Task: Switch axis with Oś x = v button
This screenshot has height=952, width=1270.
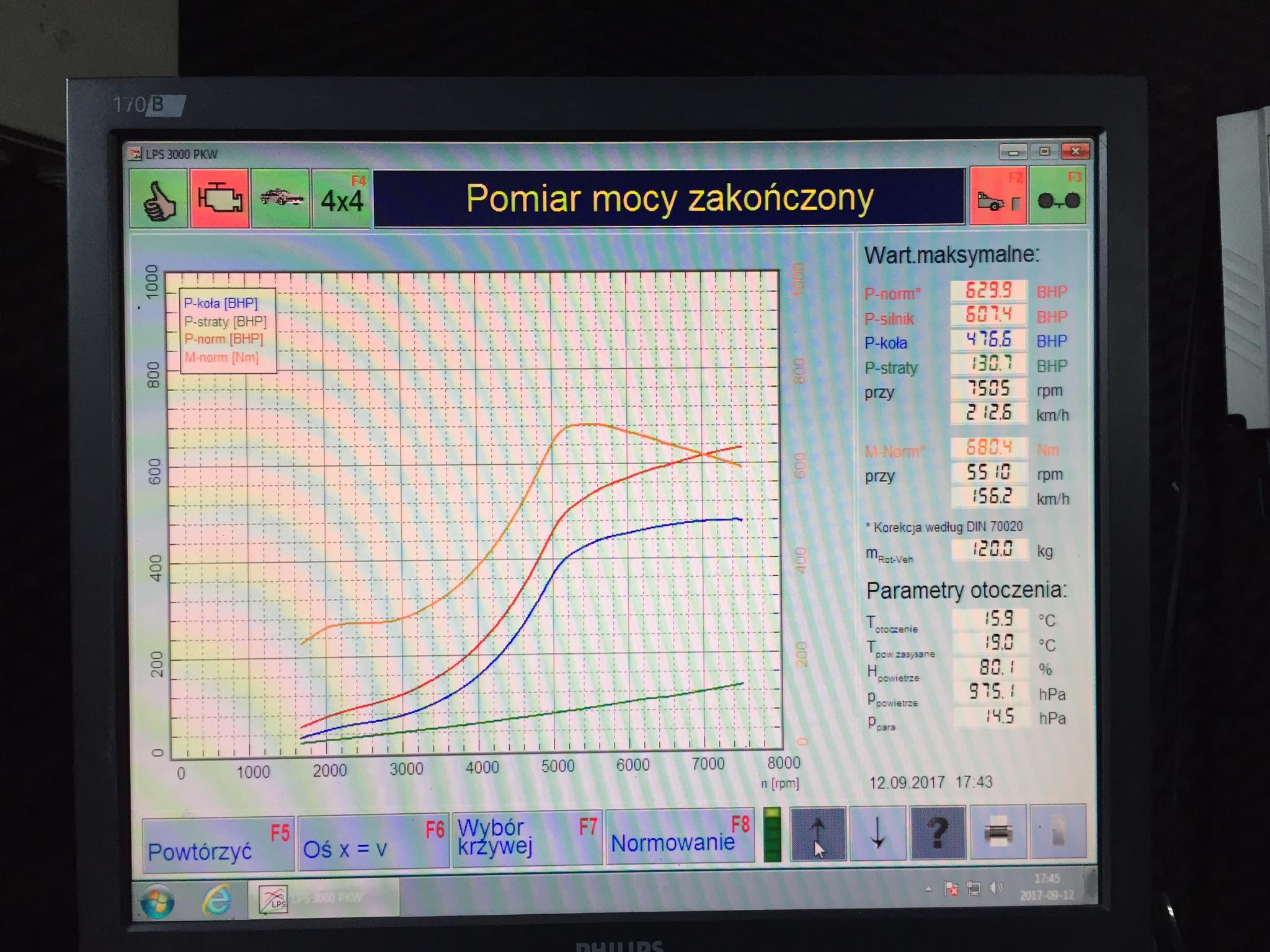Action: point(373,843)
